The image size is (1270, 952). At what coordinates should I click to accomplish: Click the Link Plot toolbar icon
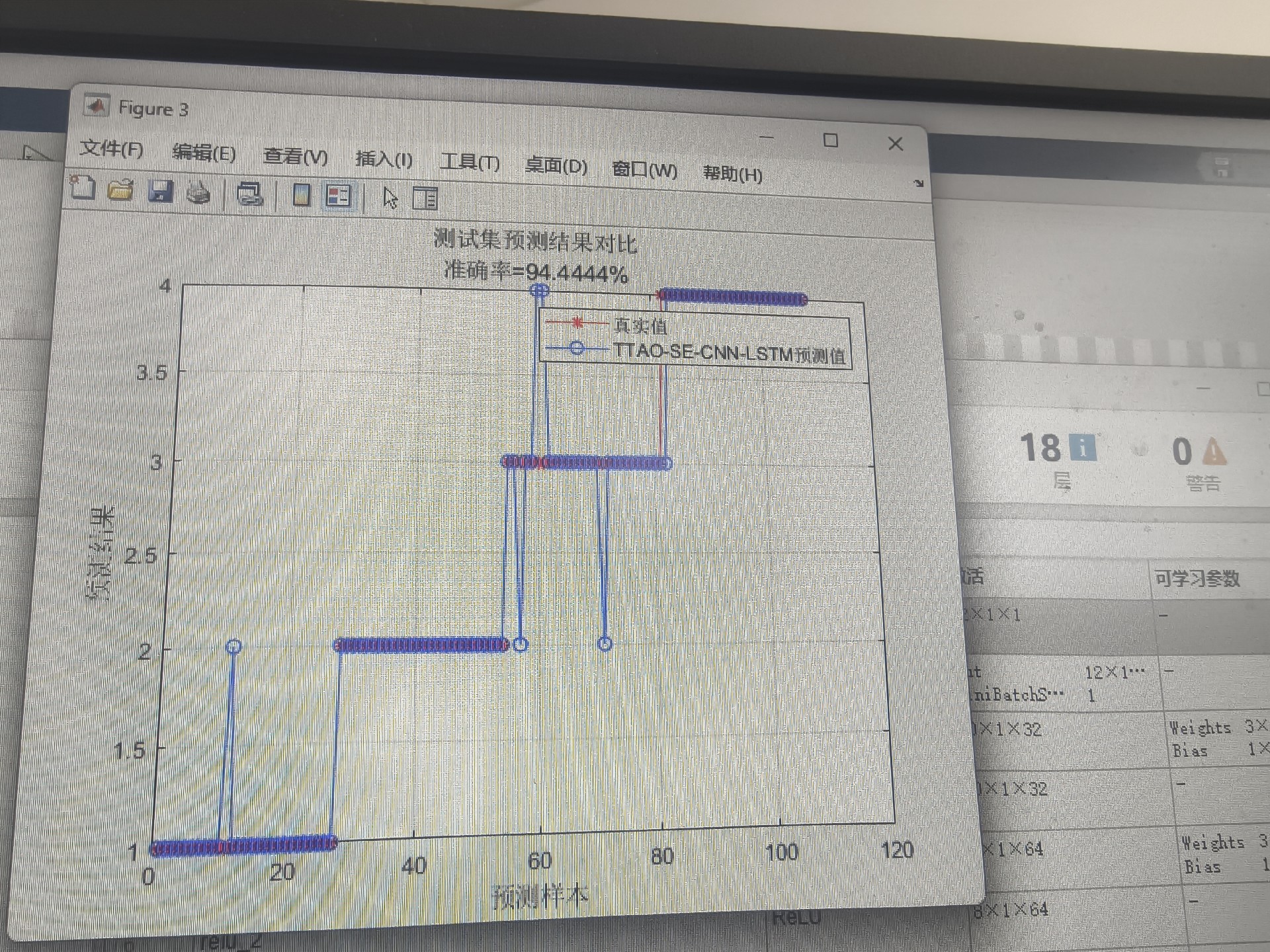(249, 194)
